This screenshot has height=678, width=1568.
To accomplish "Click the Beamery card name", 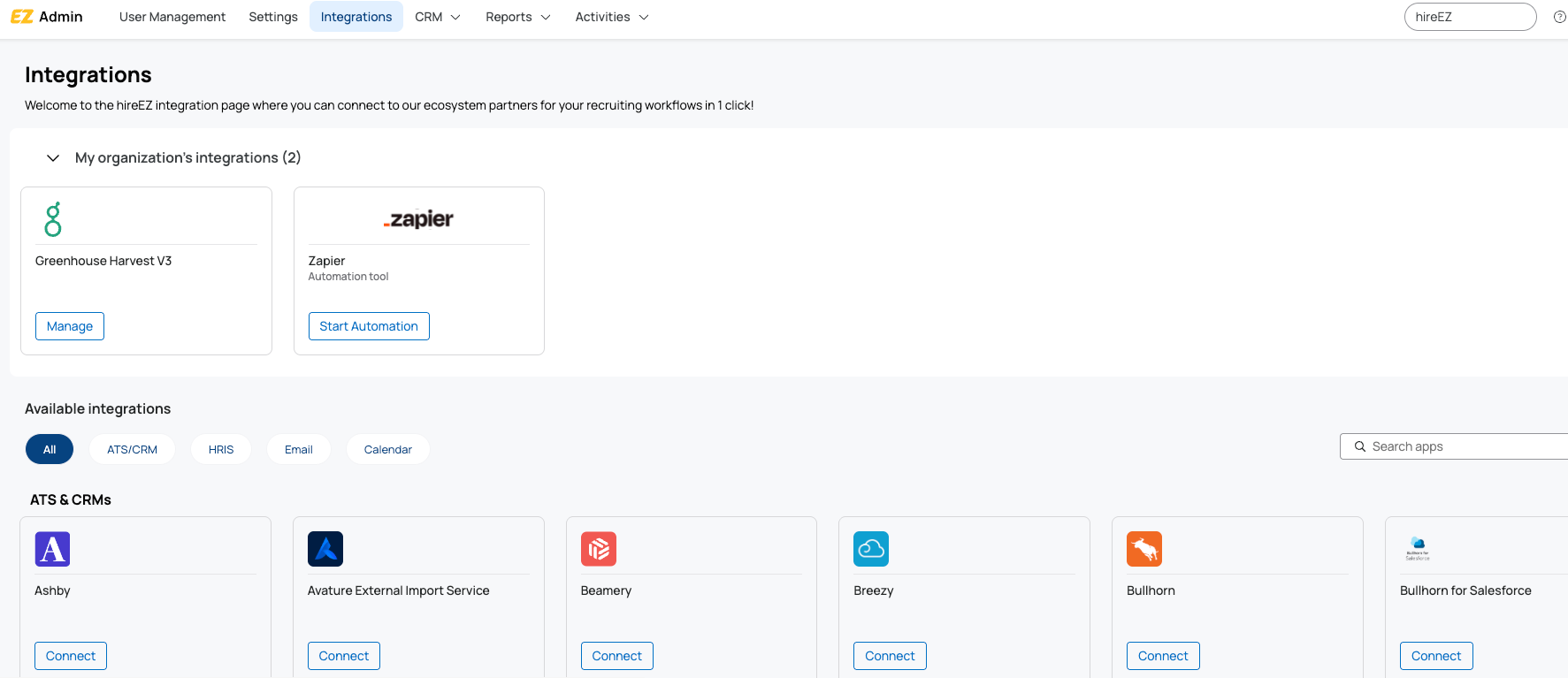I will 606,590.
